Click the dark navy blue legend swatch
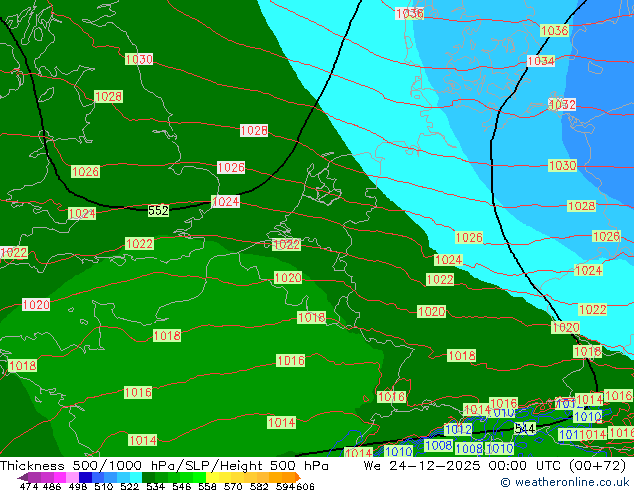 tap(85, 477)
